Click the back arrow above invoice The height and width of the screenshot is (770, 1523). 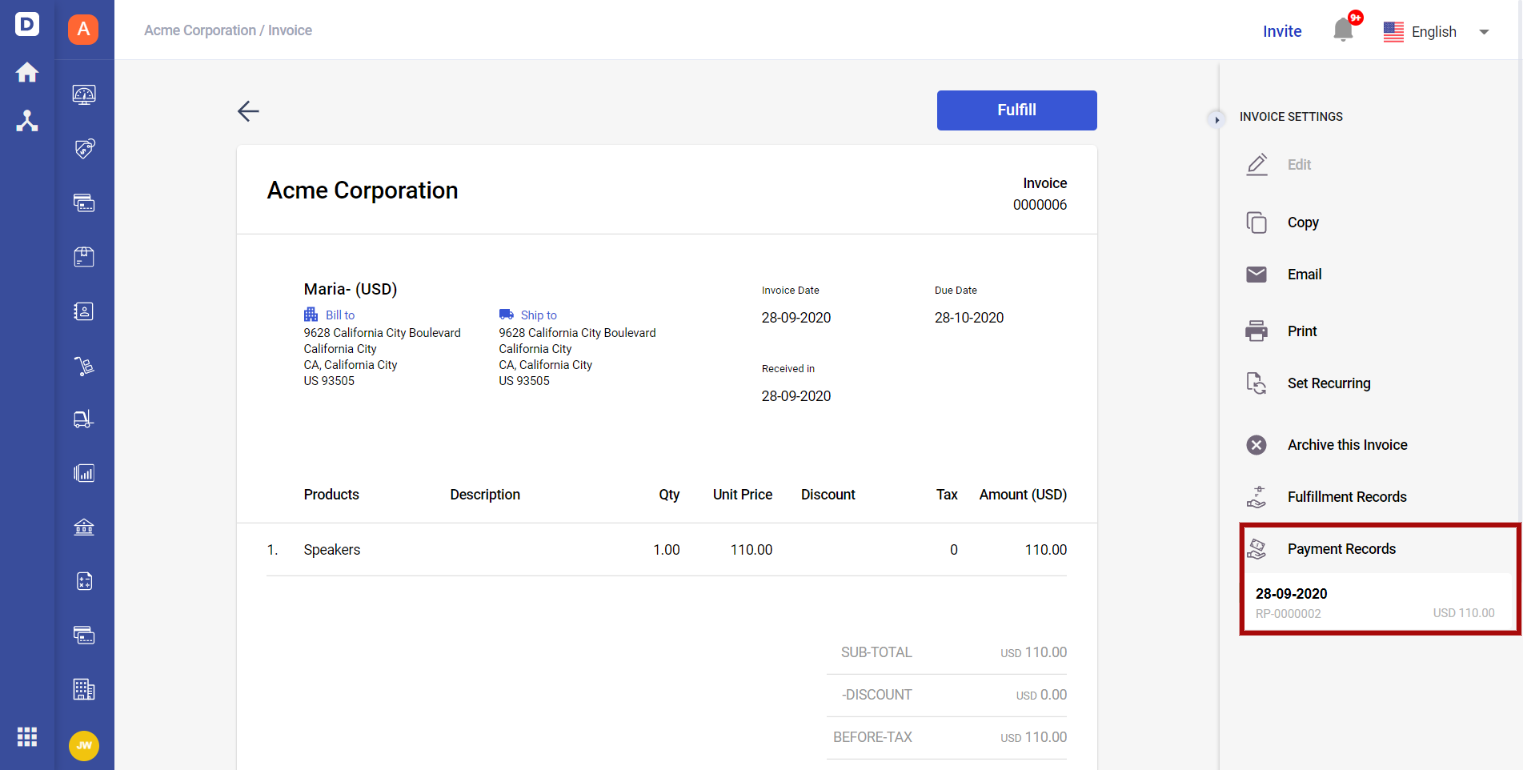point(248,111)
